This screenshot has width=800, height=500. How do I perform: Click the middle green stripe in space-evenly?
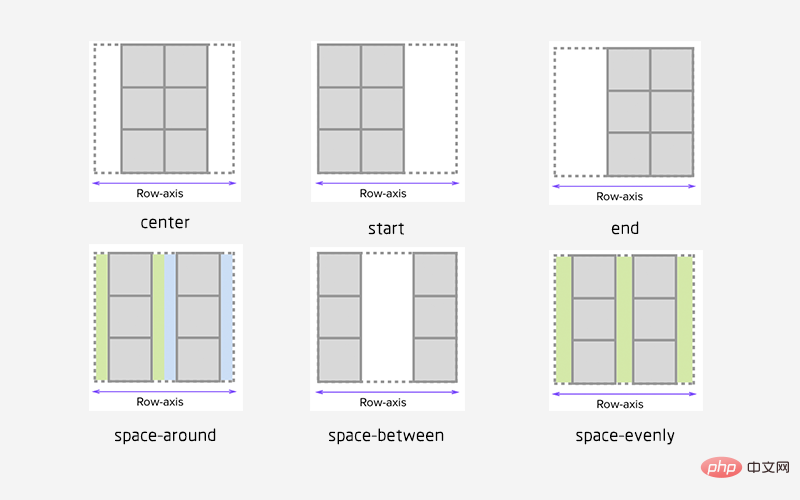[x=624, y=319]
